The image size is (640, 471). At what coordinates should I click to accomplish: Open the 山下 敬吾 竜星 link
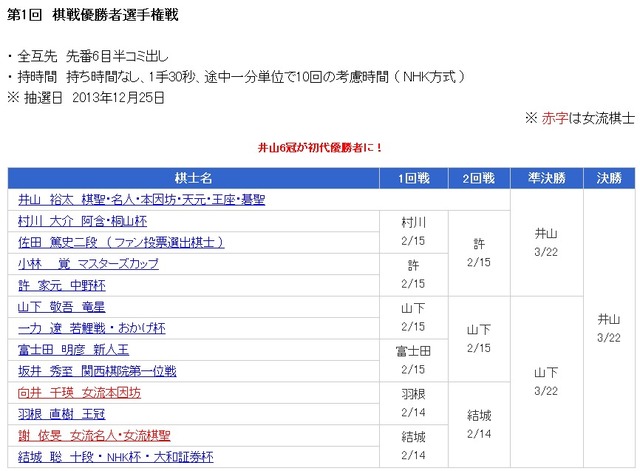coord(61,307)
